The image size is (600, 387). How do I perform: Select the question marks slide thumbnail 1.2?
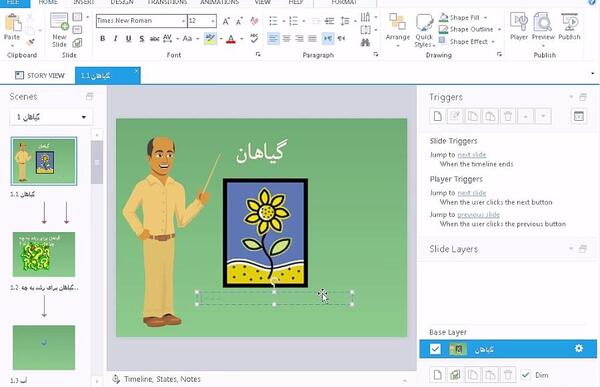[44, 254]
